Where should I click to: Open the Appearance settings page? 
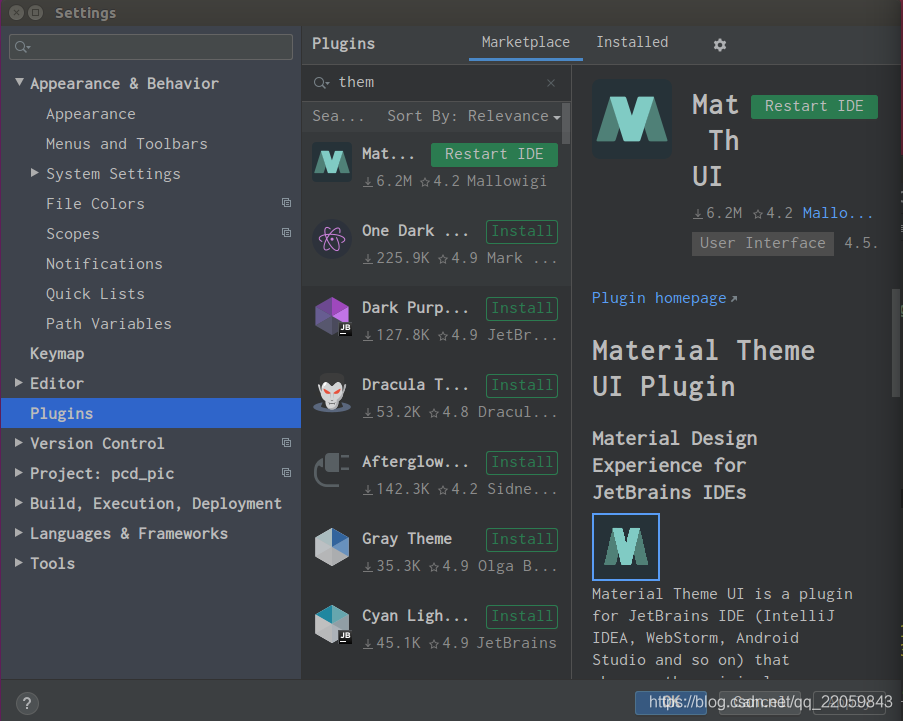91,114
